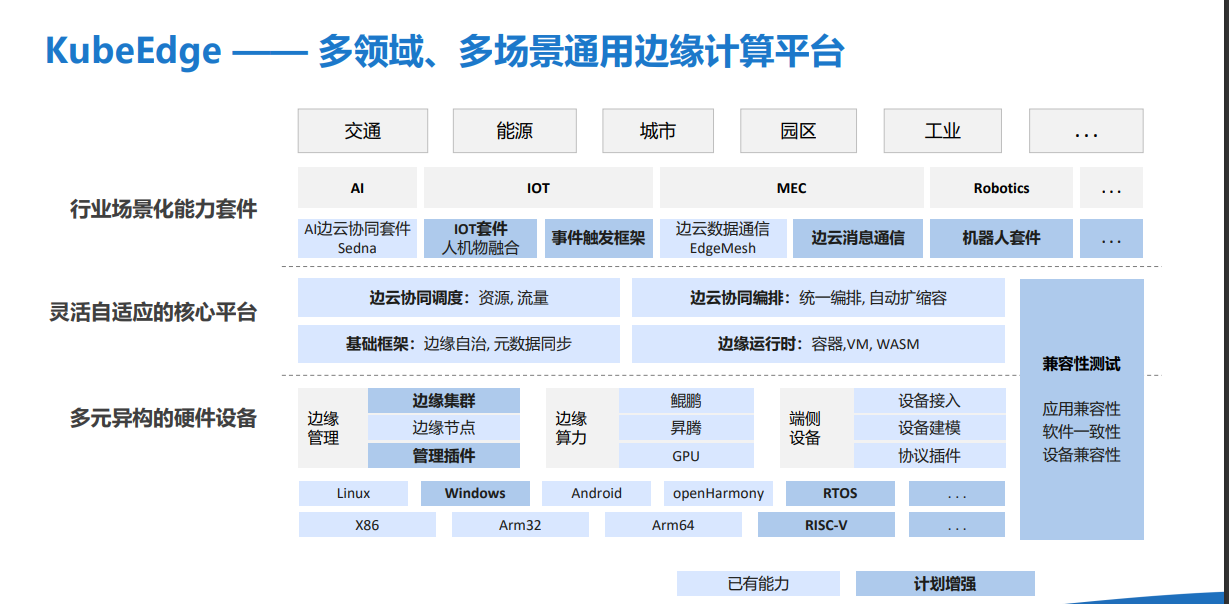Click the 行业场景化能力套件 layer label
Screen dimensions: 1229x604
click(164, 209)
